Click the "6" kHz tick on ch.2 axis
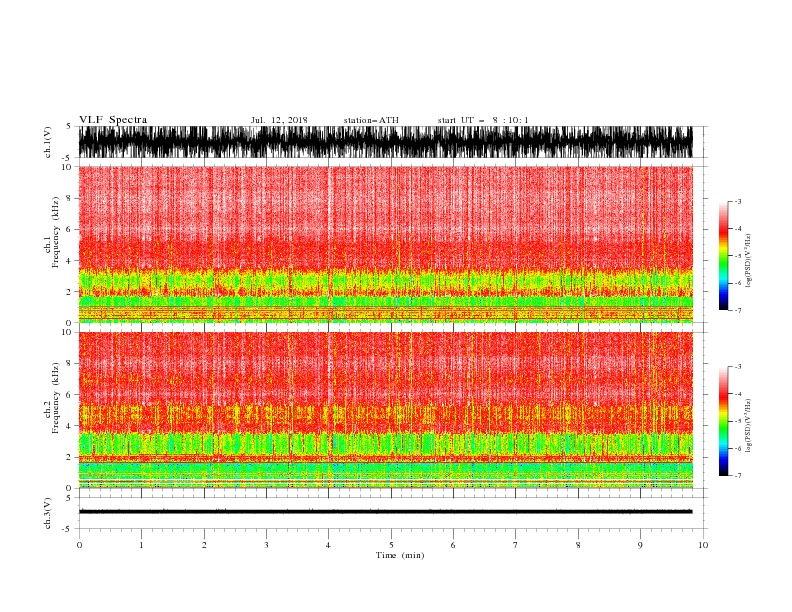Image resolution: width=792 pixels, height=612 pixels. [x=69, y=395]
